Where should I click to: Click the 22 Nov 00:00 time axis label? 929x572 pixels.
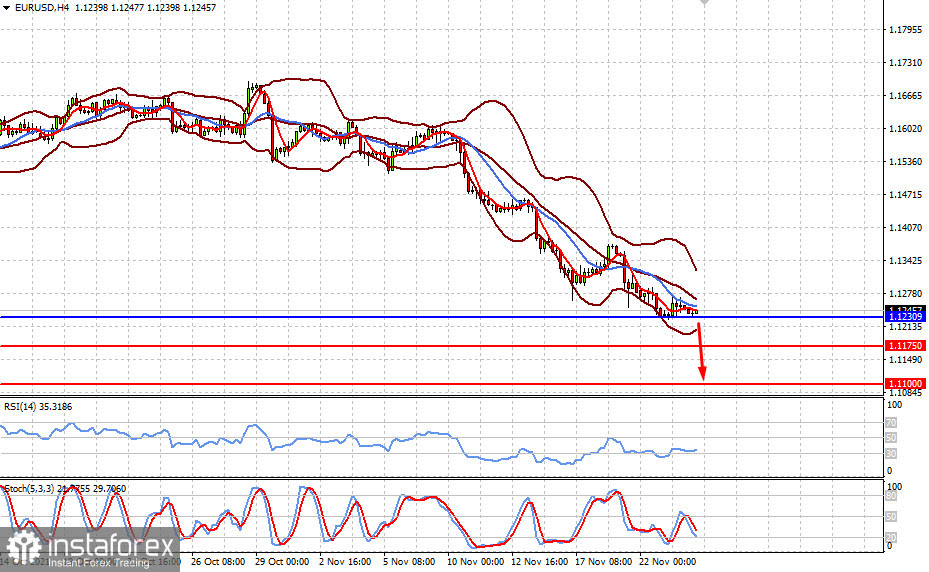point(668,562)
